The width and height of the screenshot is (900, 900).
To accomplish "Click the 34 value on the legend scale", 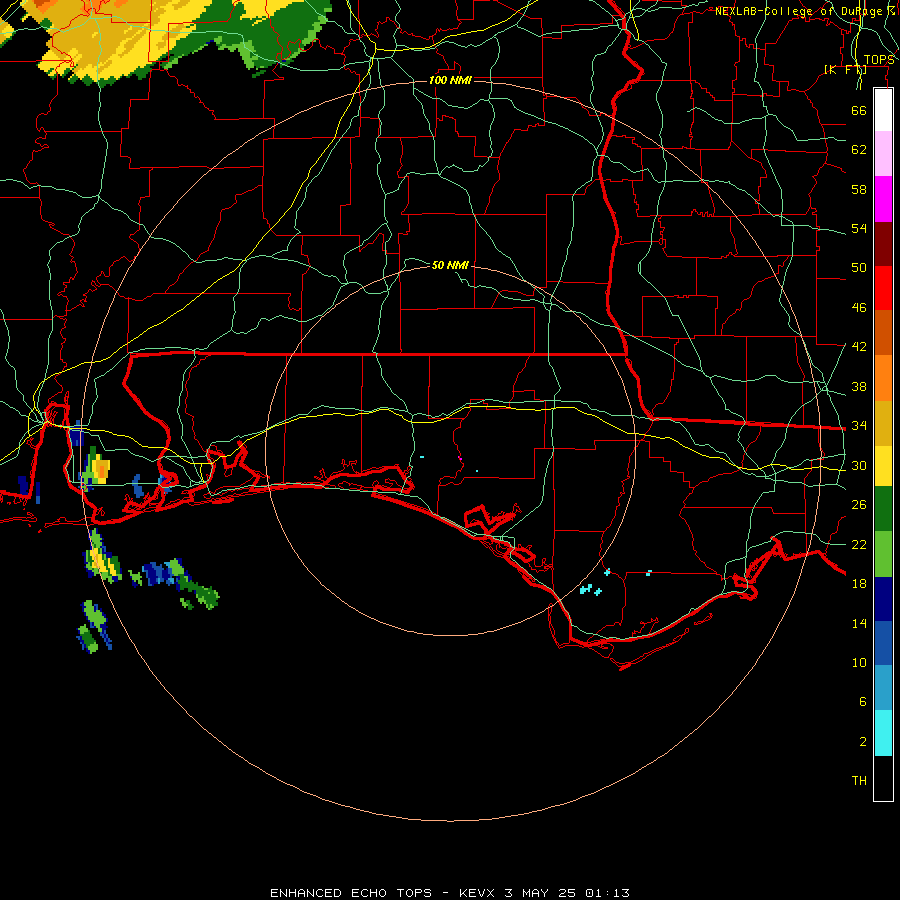I will (859, 425).
